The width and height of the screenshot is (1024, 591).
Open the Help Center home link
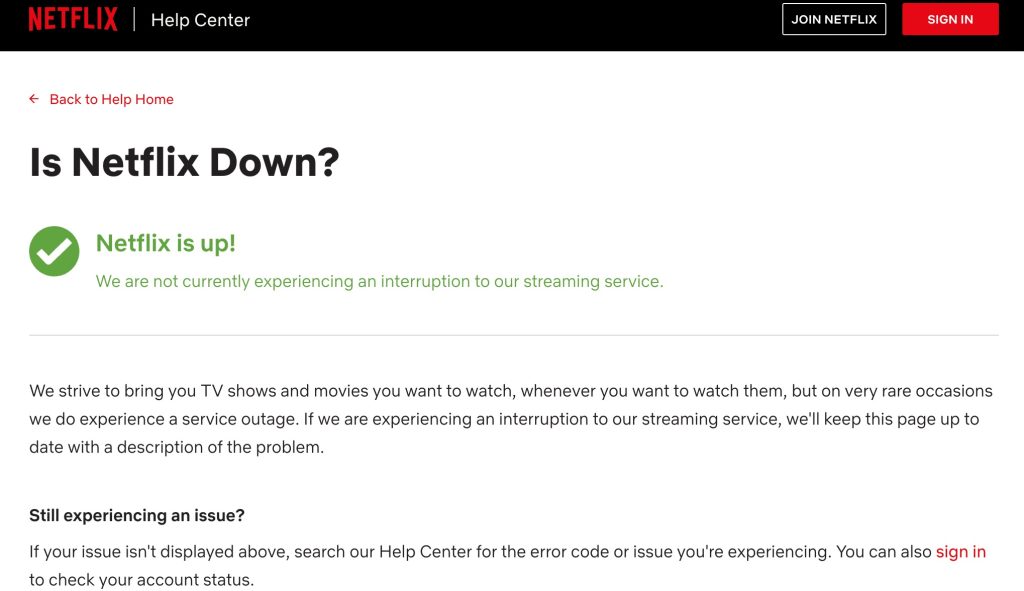coord(200,20)
